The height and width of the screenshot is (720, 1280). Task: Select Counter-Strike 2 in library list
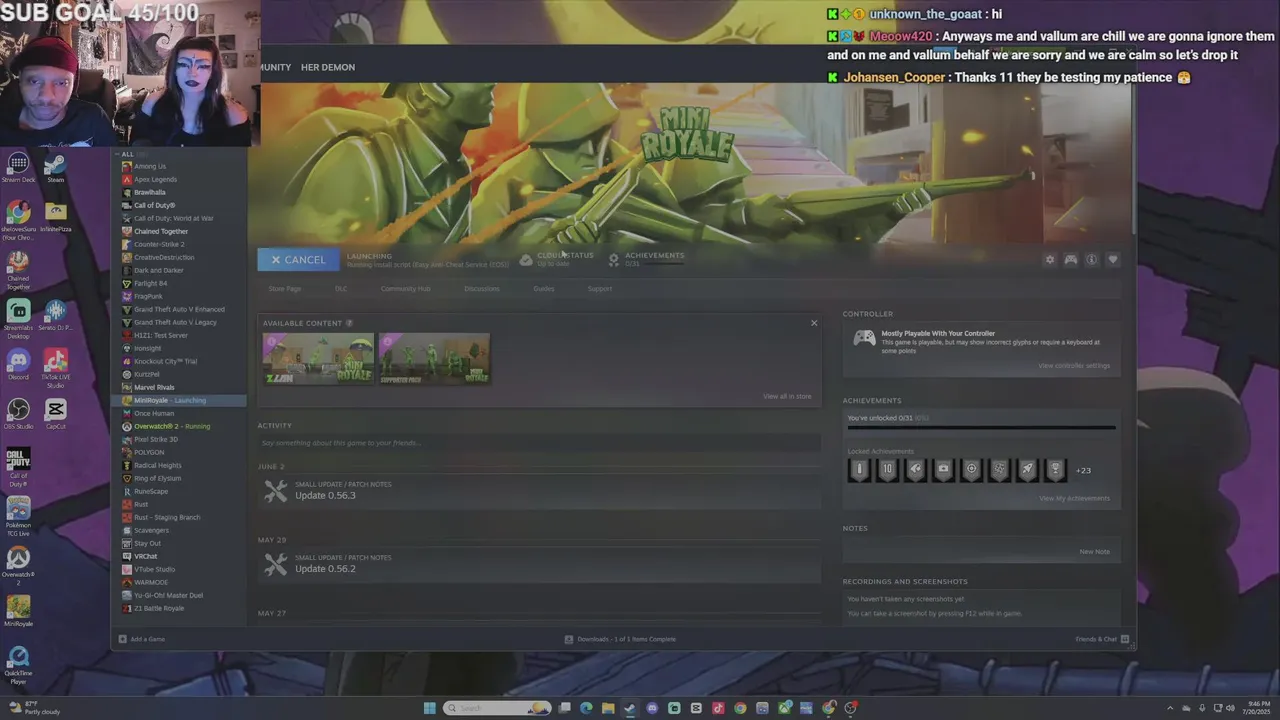159,244
